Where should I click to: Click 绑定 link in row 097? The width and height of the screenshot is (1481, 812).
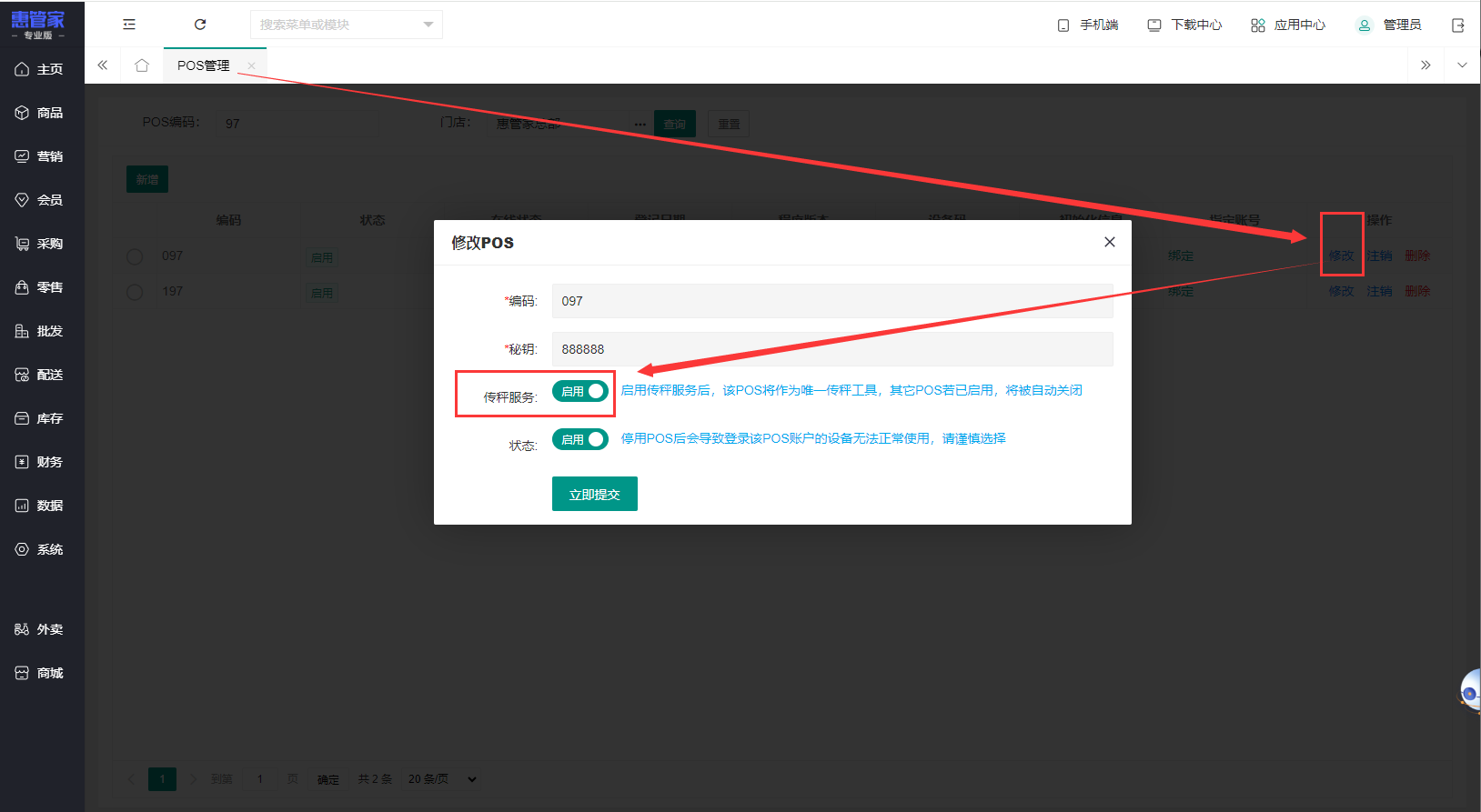point(1181,256)
